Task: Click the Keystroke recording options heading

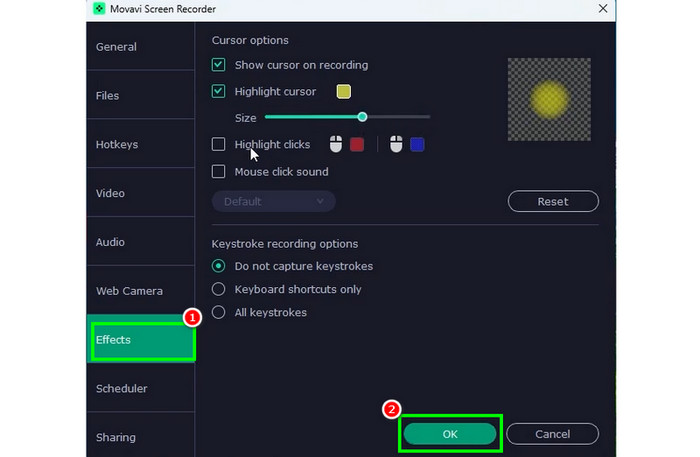Action: click(x=285, y=244)
